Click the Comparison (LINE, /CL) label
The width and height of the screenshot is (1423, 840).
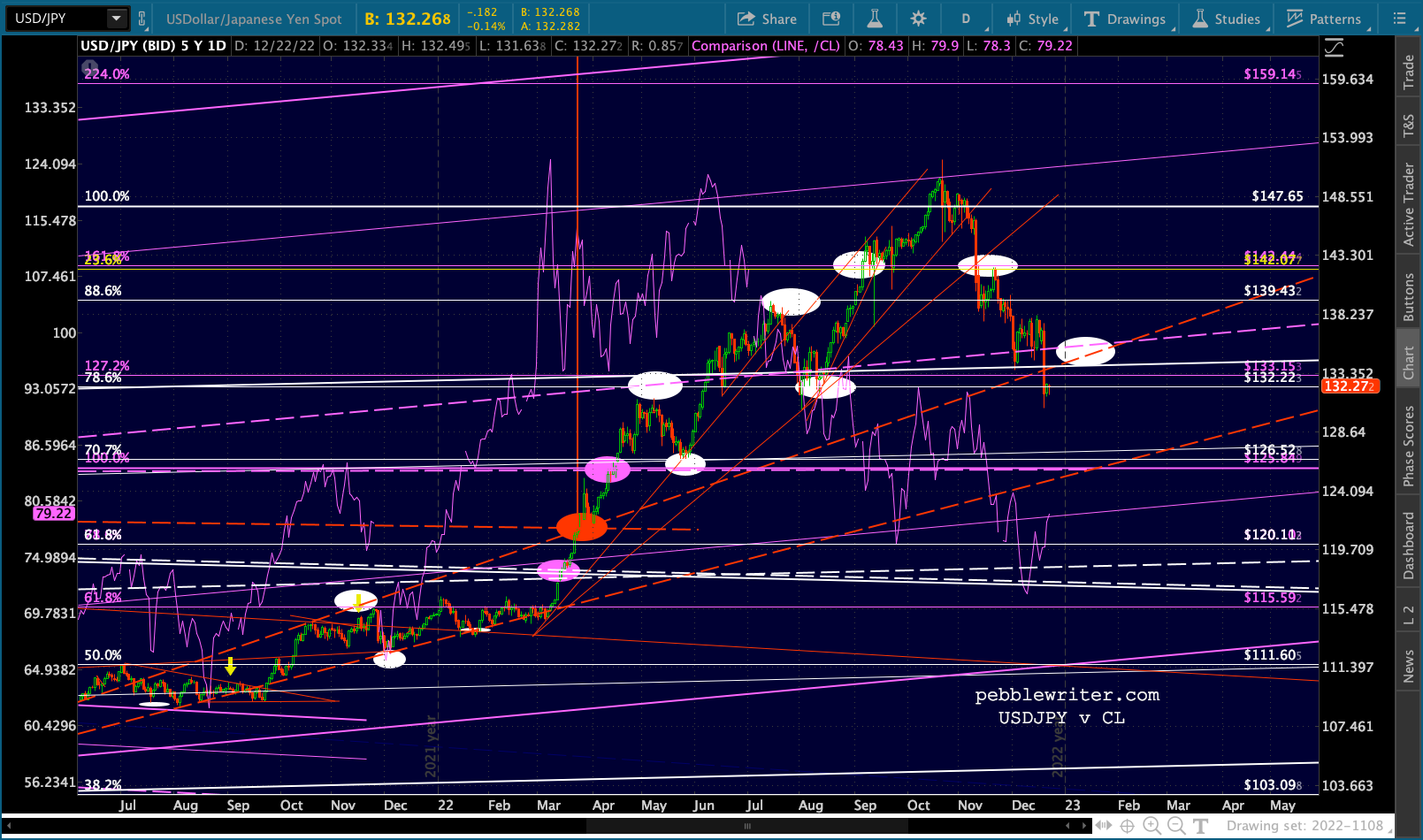coord(766,46)
